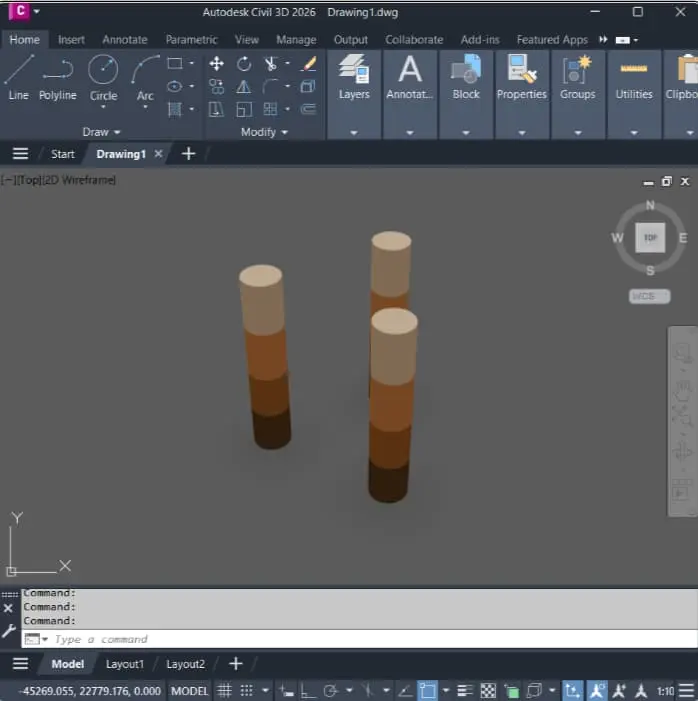Click the Trim scissors icon
698x701 pixels.
point(271,63)
